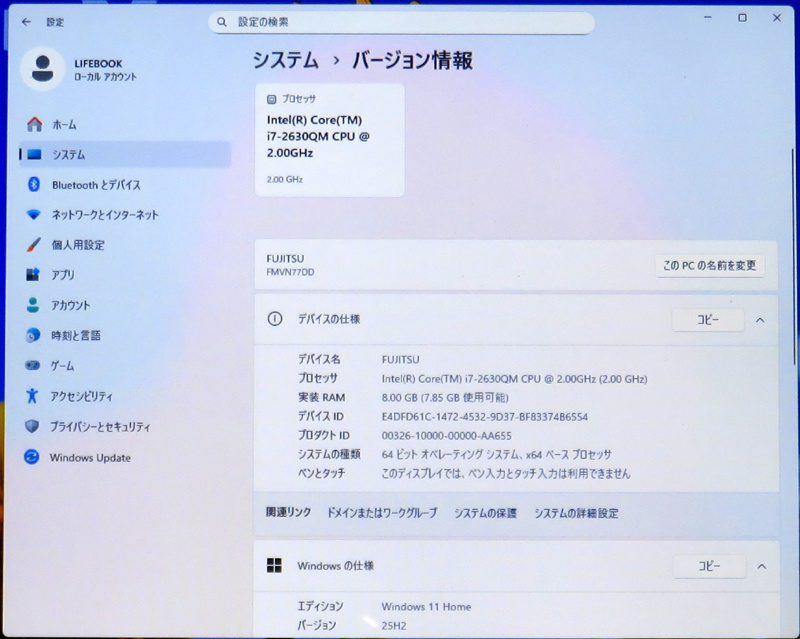800x639 pixels.
Task: Open the ゲーム controller icon
Action: 33,365
